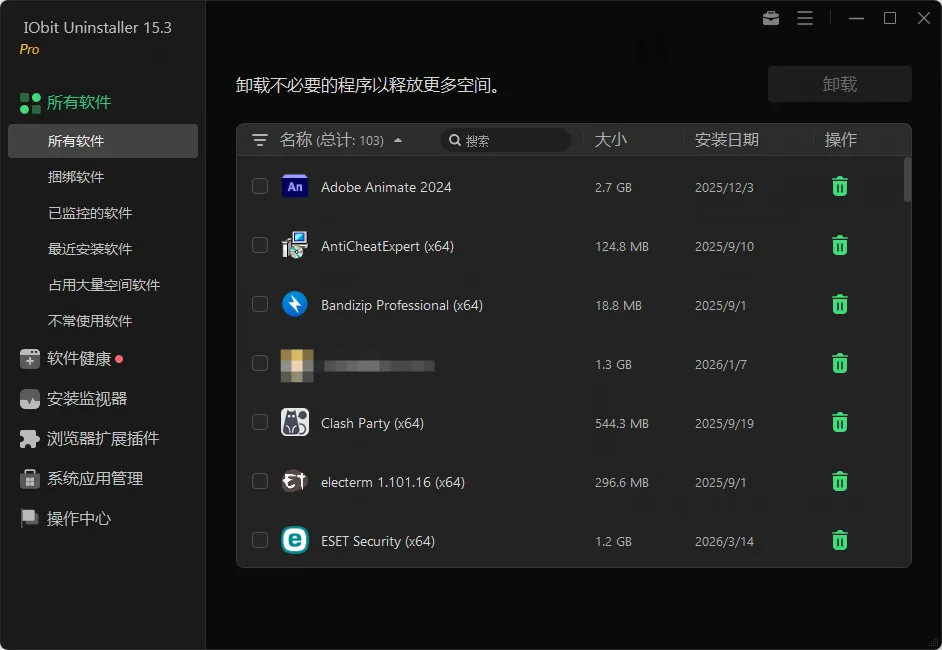942x650 pixels.
Task: Tick the checkbox in the 2026/1/7 row
Action: 260,363
